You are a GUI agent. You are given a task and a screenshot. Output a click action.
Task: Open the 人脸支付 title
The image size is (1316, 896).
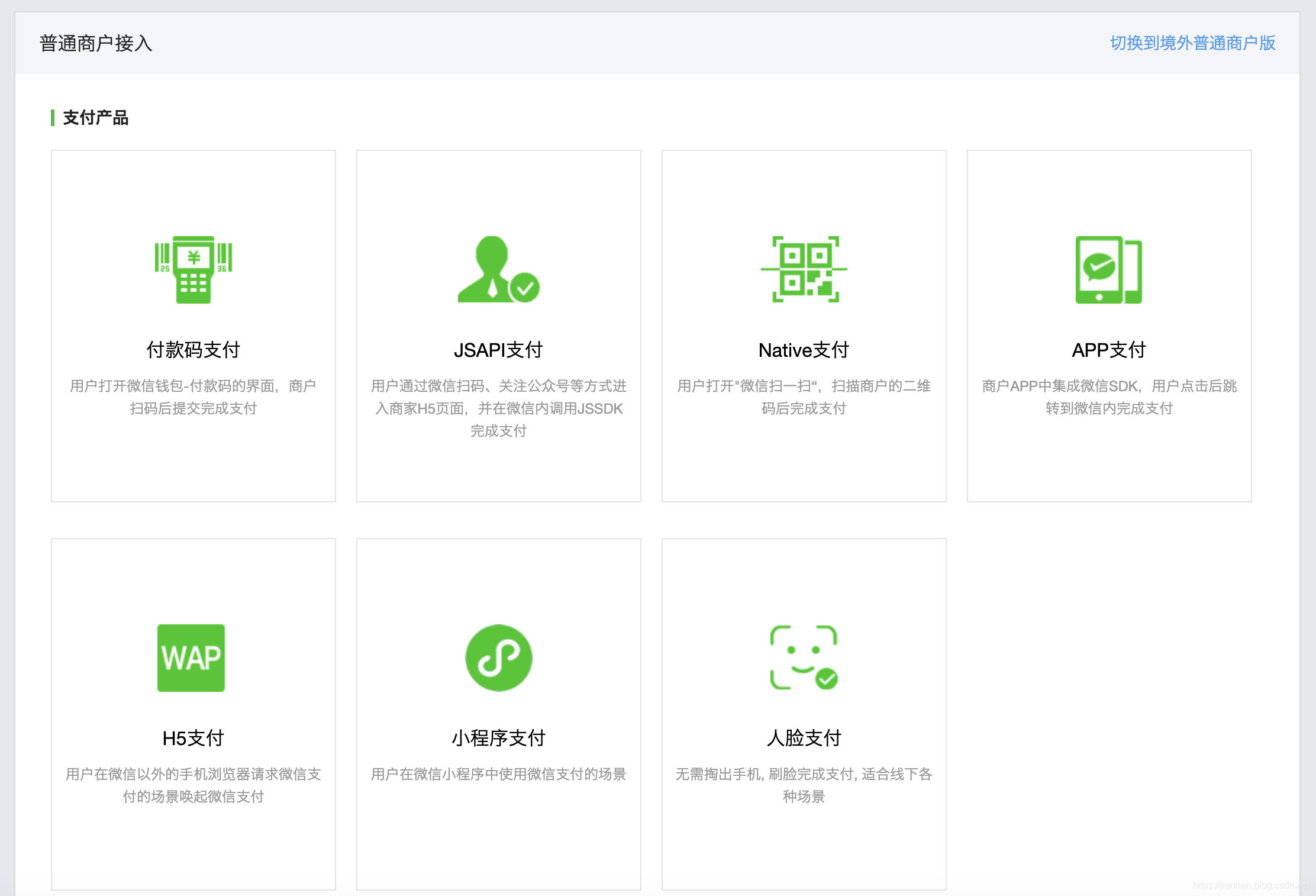[x=804, y=738]
